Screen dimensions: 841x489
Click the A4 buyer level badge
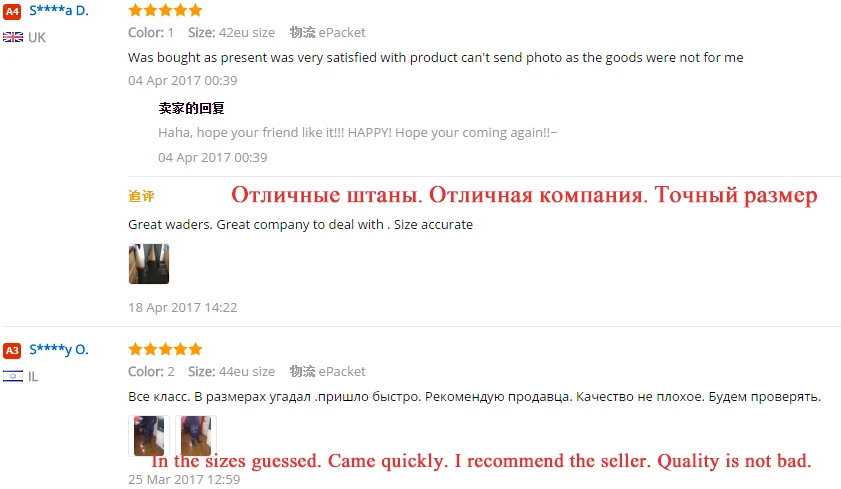point(12,11)
